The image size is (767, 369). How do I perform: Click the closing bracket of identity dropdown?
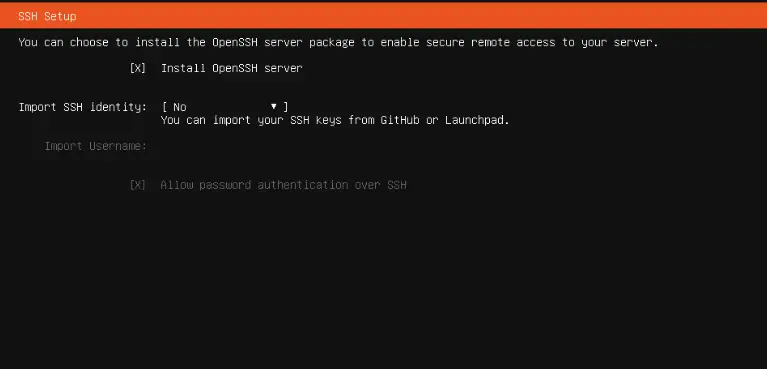click(x=286, y=107)
